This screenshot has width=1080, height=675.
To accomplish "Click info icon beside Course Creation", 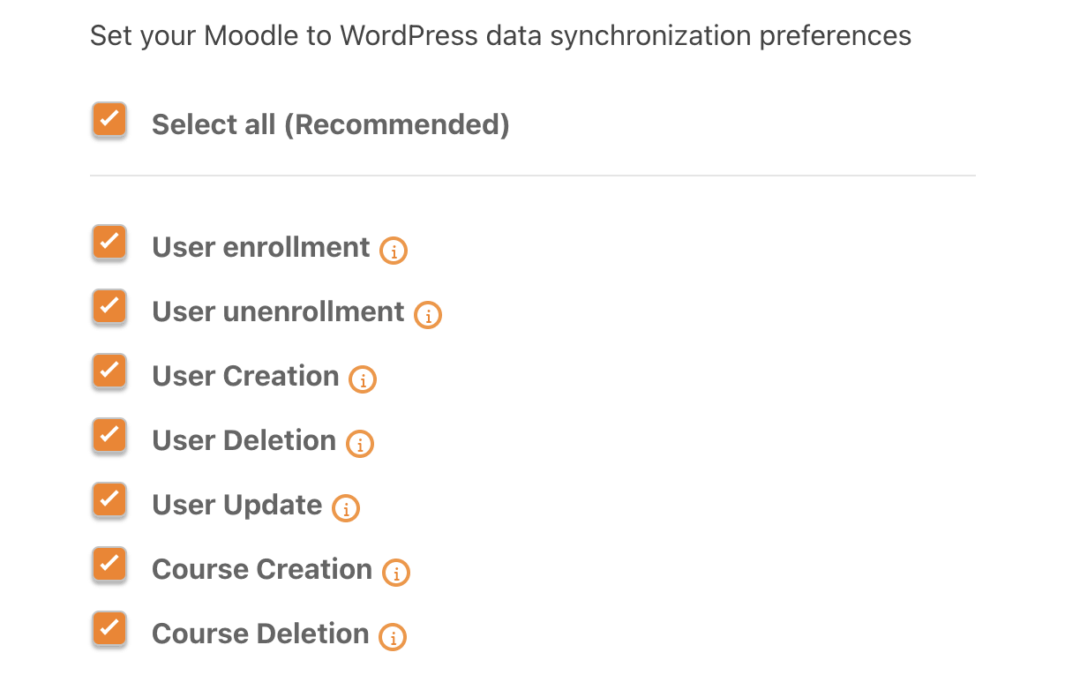I will (396, 572).
